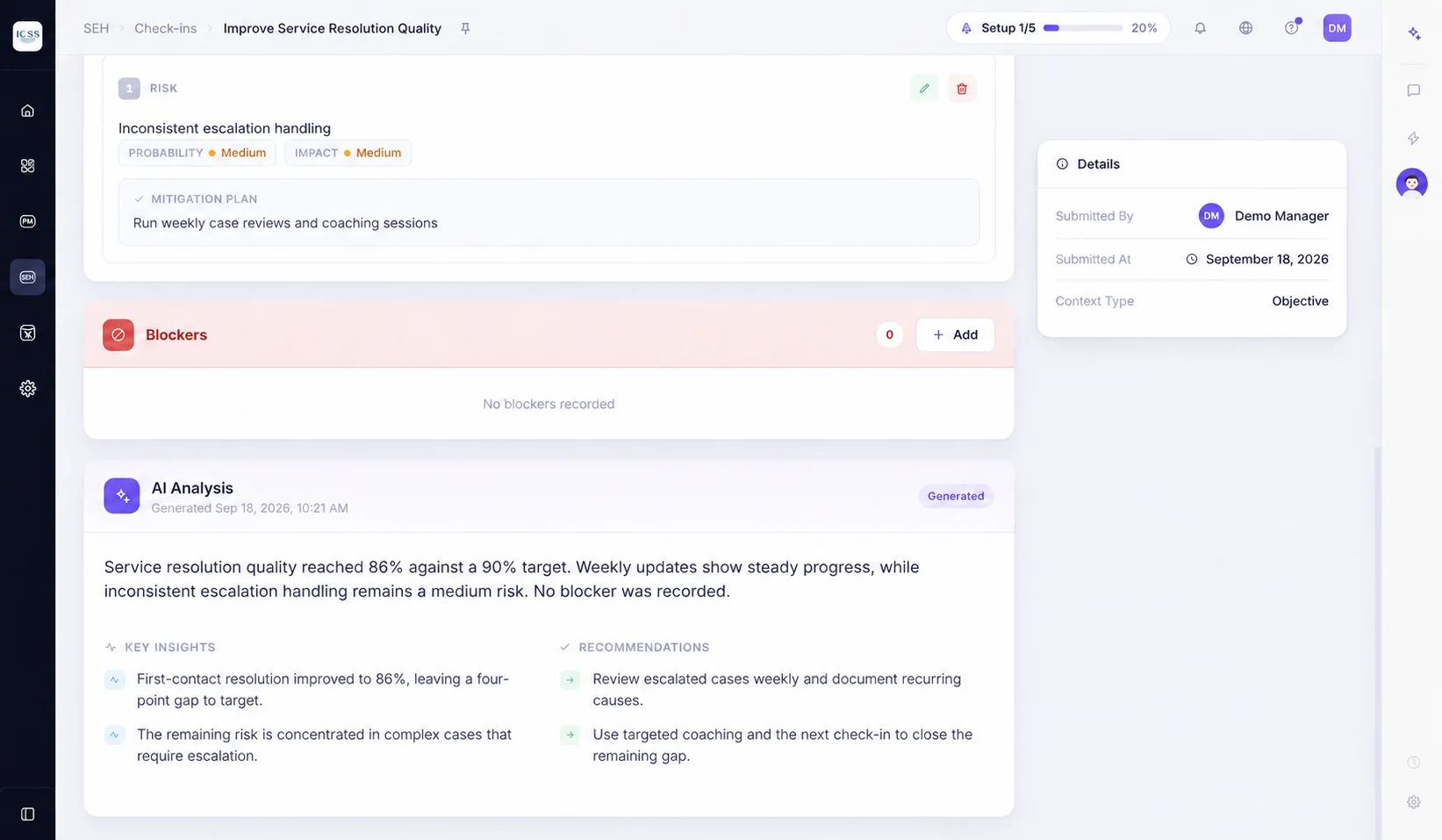Edit the Inconsistent escalation handling risk
Screen dimensions: 1442x840
(x=924, y=89)
